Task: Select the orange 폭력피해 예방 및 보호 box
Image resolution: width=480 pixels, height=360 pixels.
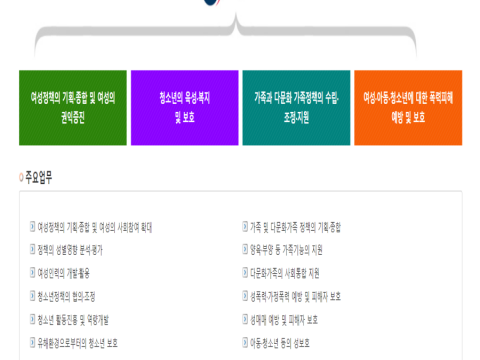Action: pos(408,108)
